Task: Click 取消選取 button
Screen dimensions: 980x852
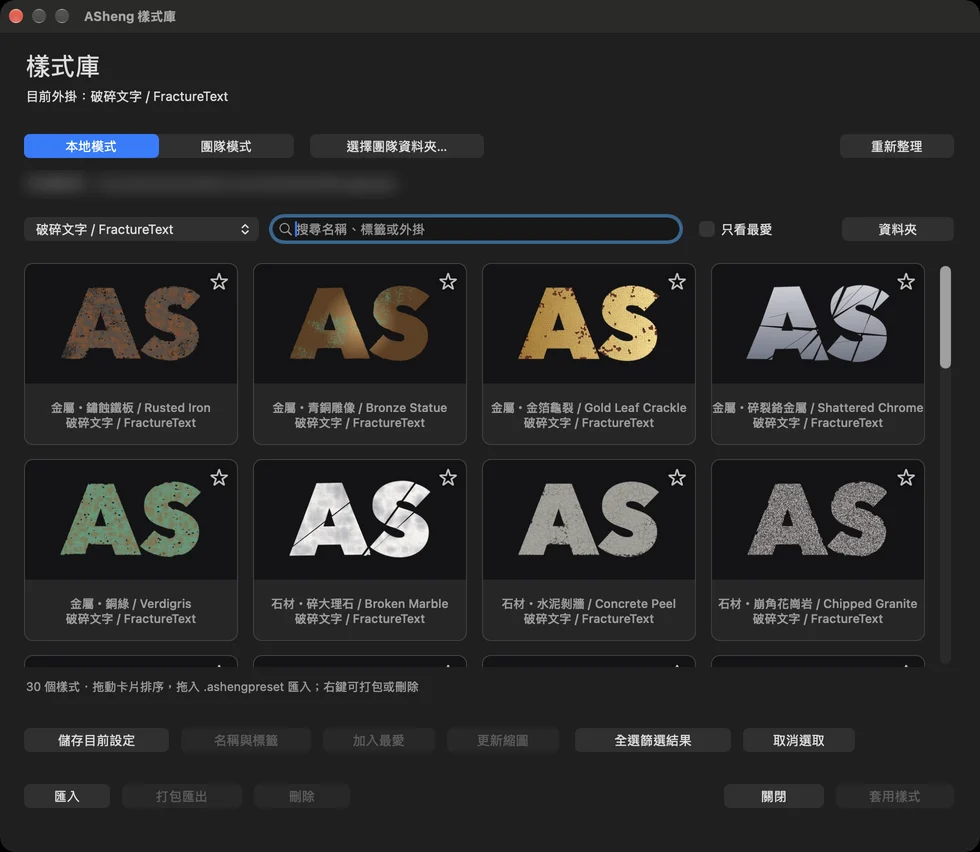Action: pyautogui.click(x=799, y=740)
